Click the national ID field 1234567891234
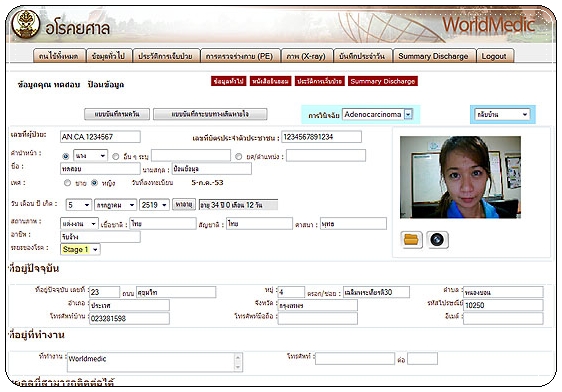562x392 pixels. pyautogui.click(x=322, y=137)
